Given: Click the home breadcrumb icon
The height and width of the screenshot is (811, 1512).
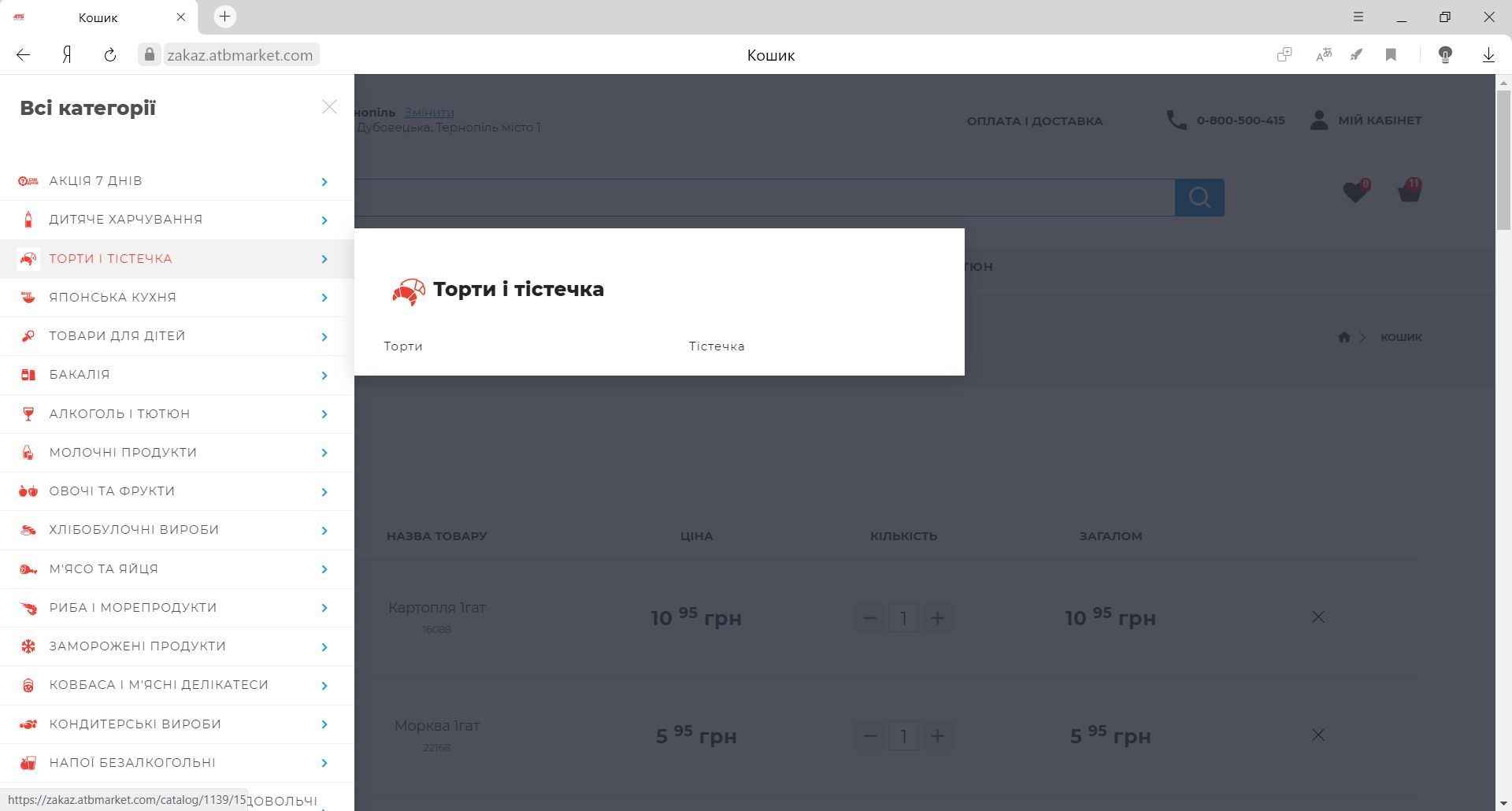Looking at the screenshot, I should [1343, 337].
